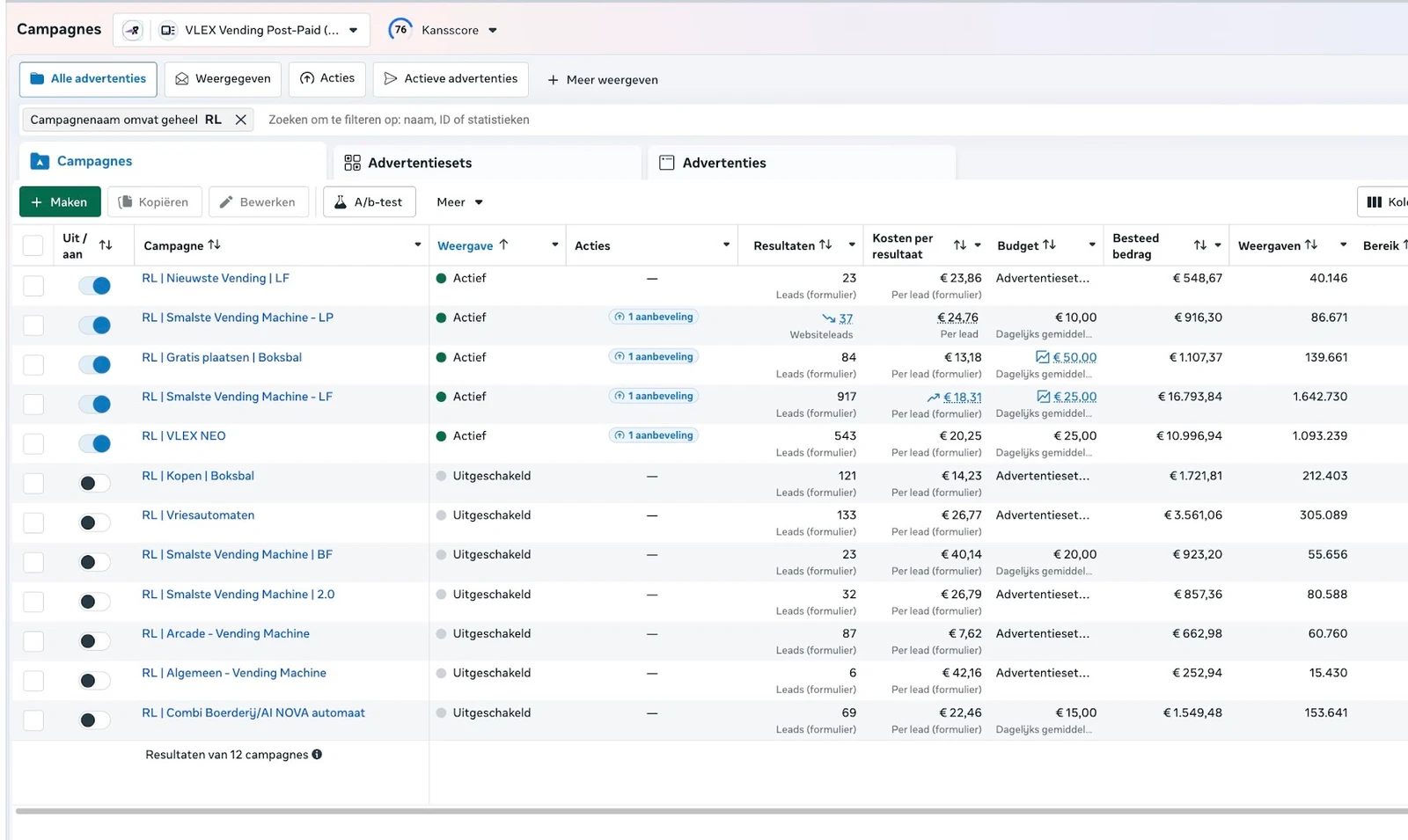Open Weergave column options caret

(554, 245)
